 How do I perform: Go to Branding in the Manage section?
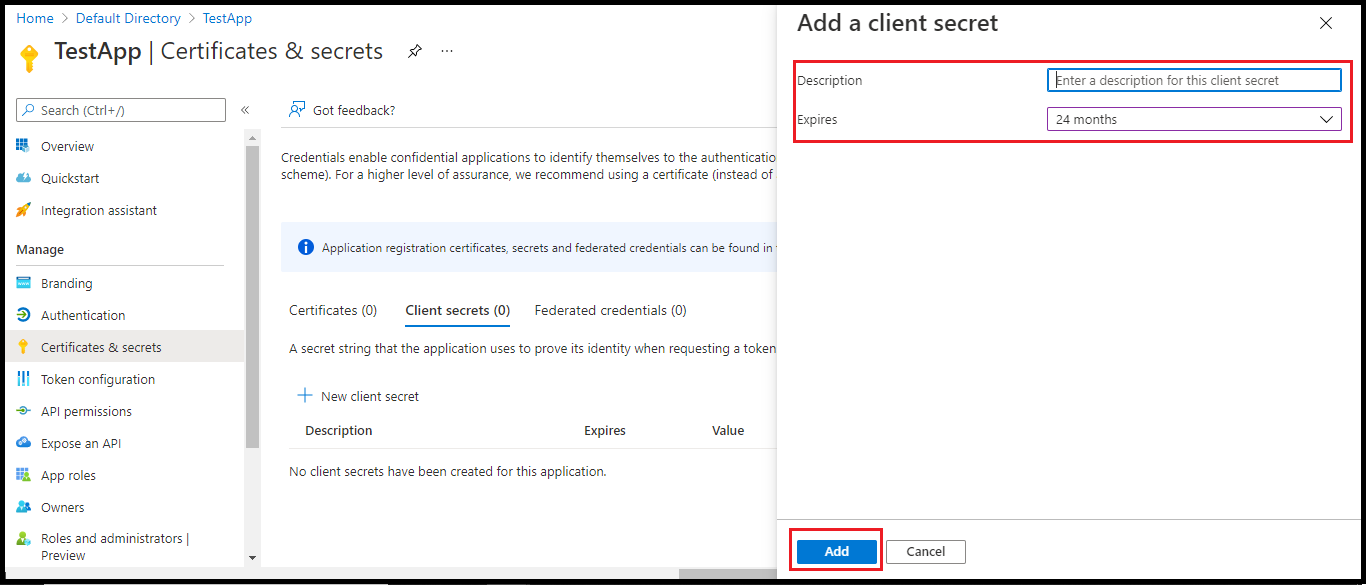tap(67, 283)
